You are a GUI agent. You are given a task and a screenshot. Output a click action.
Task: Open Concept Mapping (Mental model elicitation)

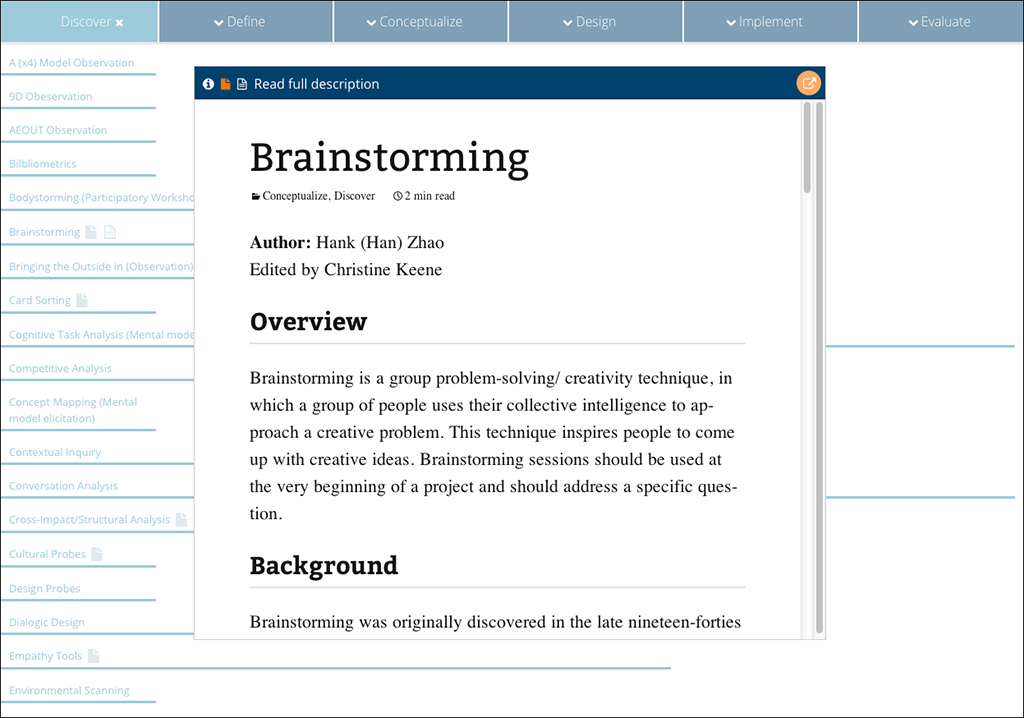point(73,410)
